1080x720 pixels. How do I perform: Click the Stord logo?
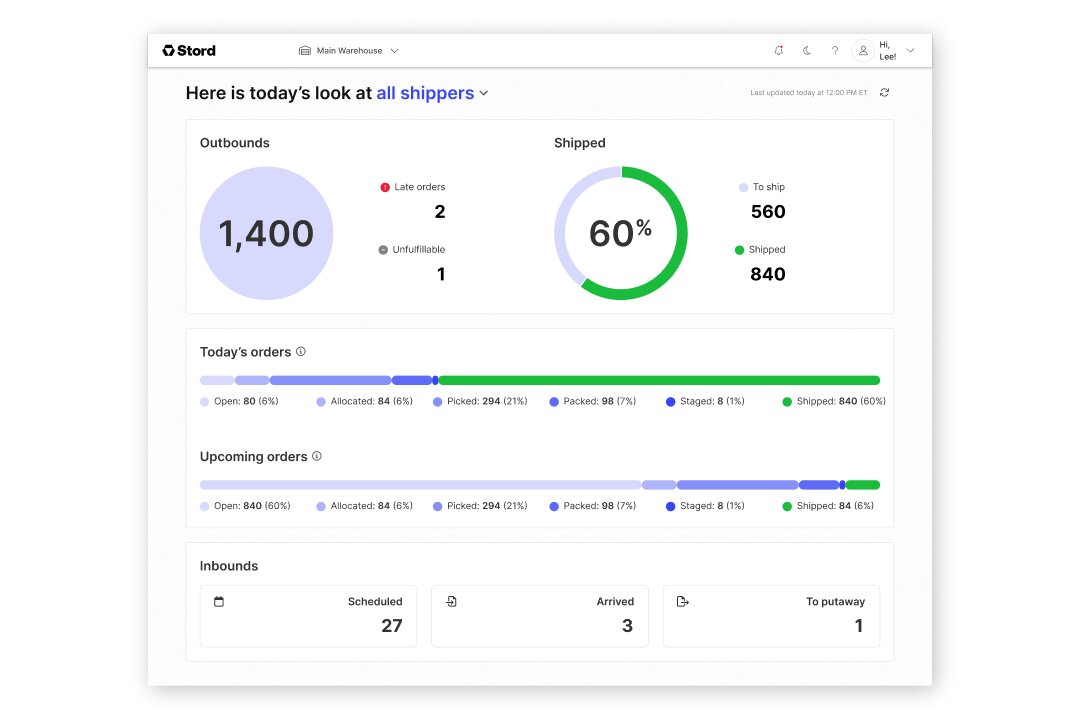click(189, 50)
